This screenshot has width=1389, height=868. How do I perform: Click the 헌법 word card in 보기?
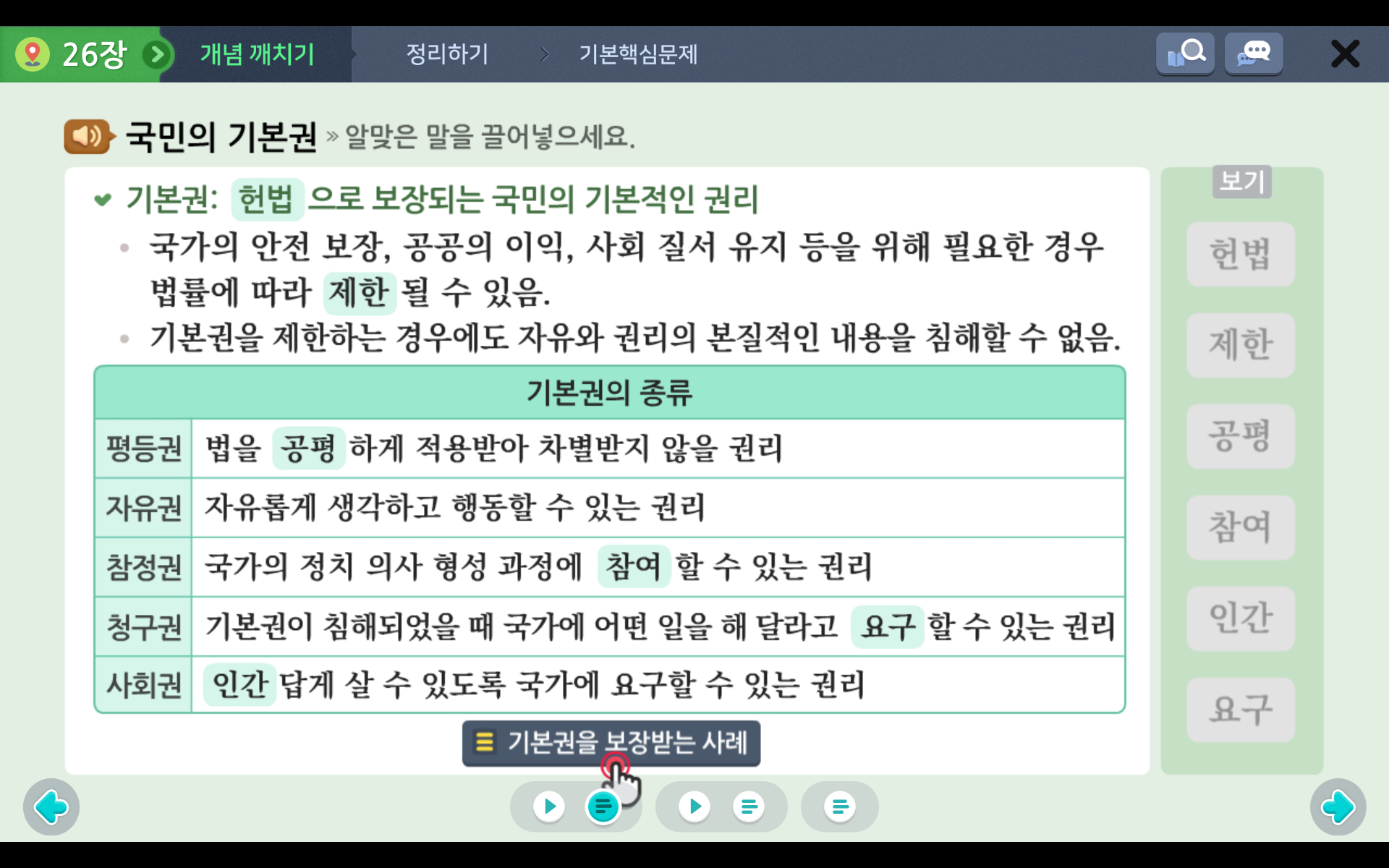pos(1241,254)
